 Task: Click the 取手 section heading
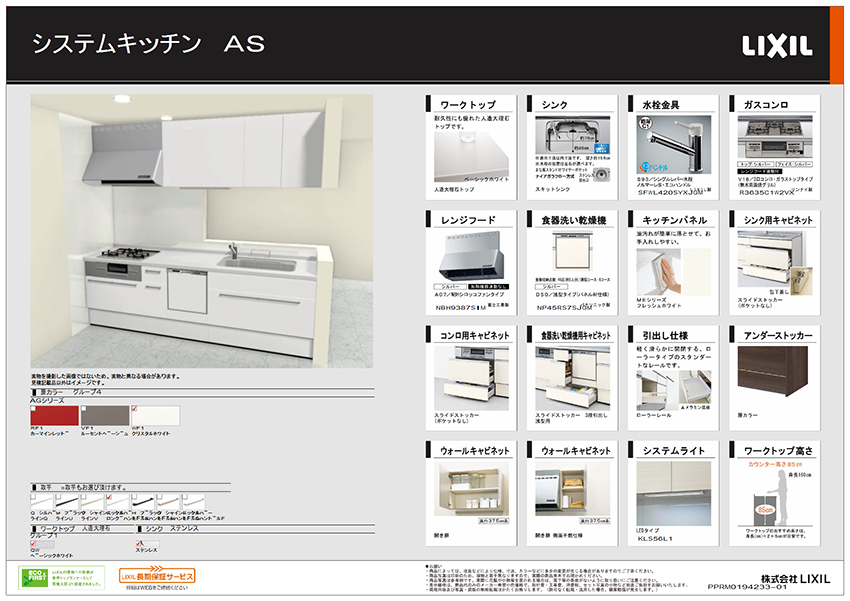(x=46, y=487)
